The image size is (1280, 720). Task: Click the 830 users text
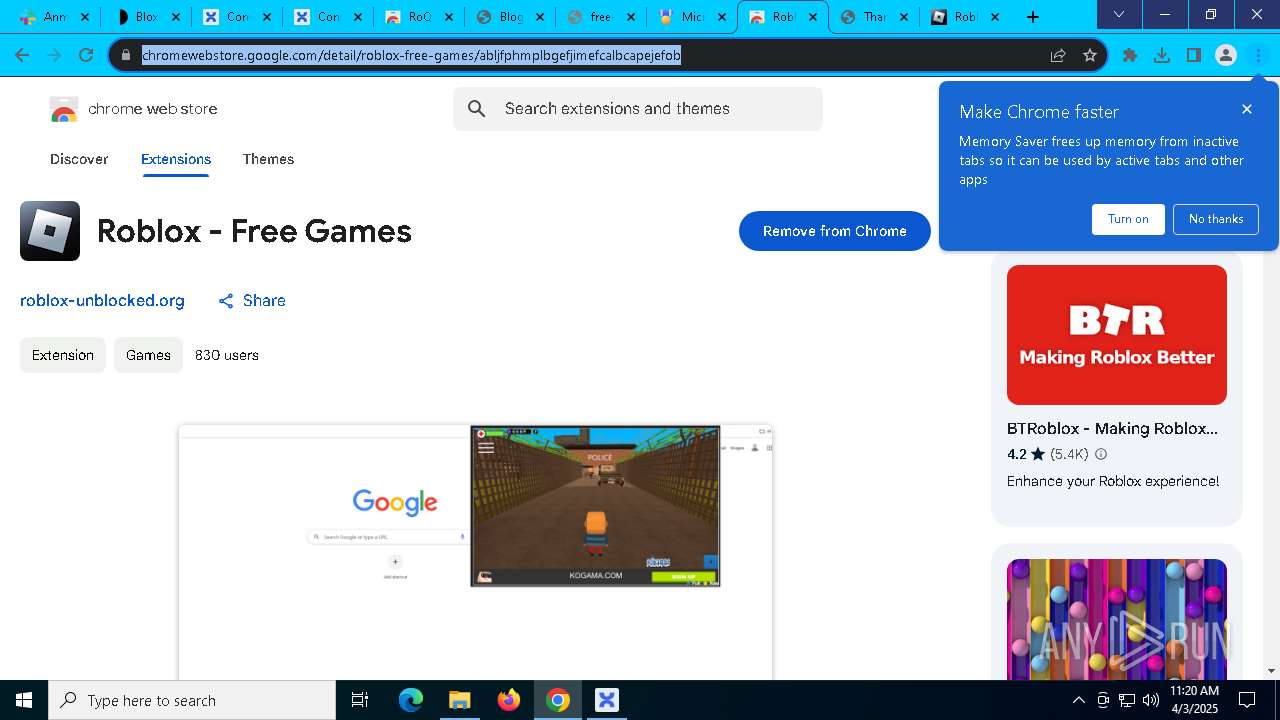click(x=227, y=355)
